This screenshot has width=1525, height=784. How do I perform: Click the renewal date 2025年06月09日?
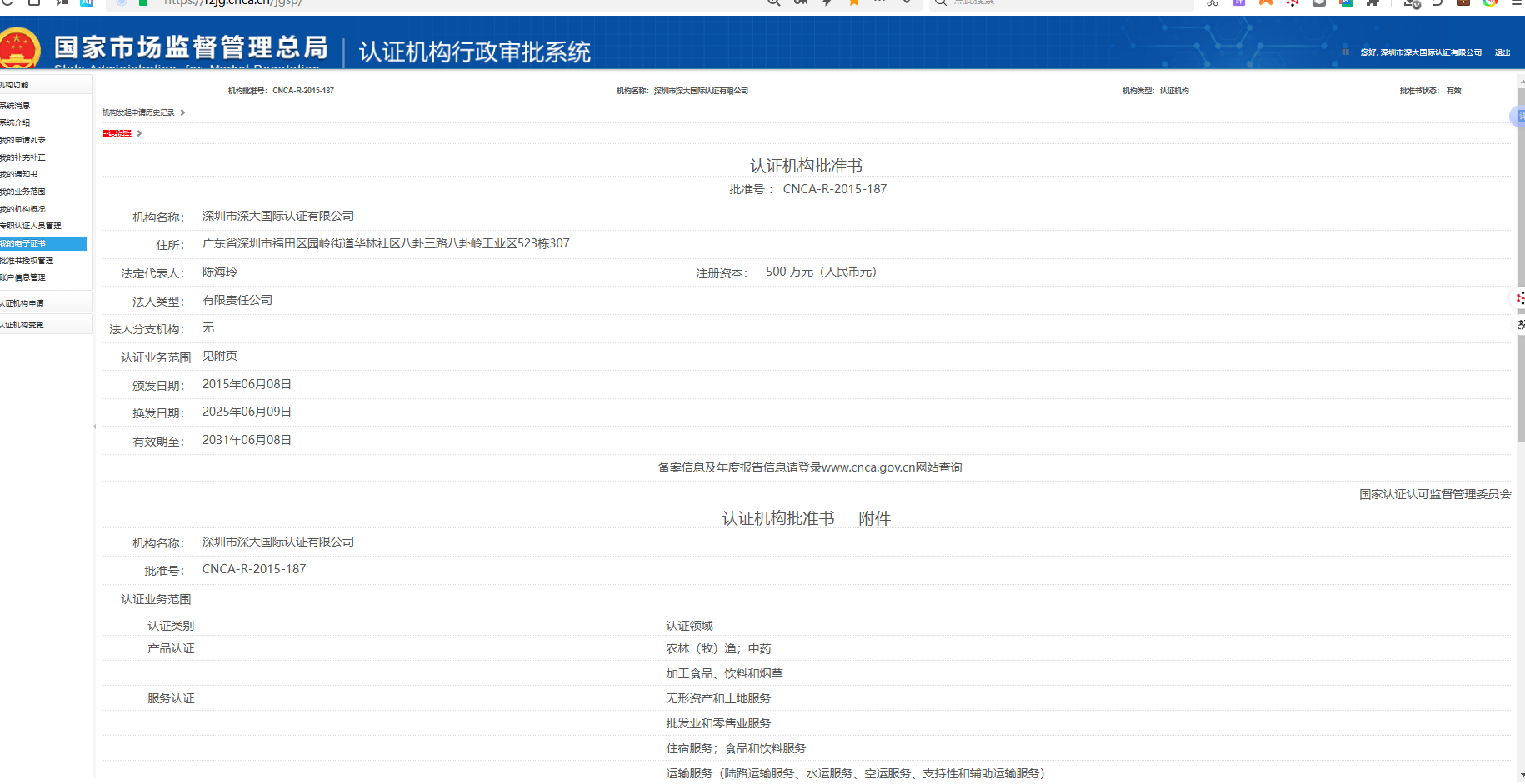[x=247, y=412]
